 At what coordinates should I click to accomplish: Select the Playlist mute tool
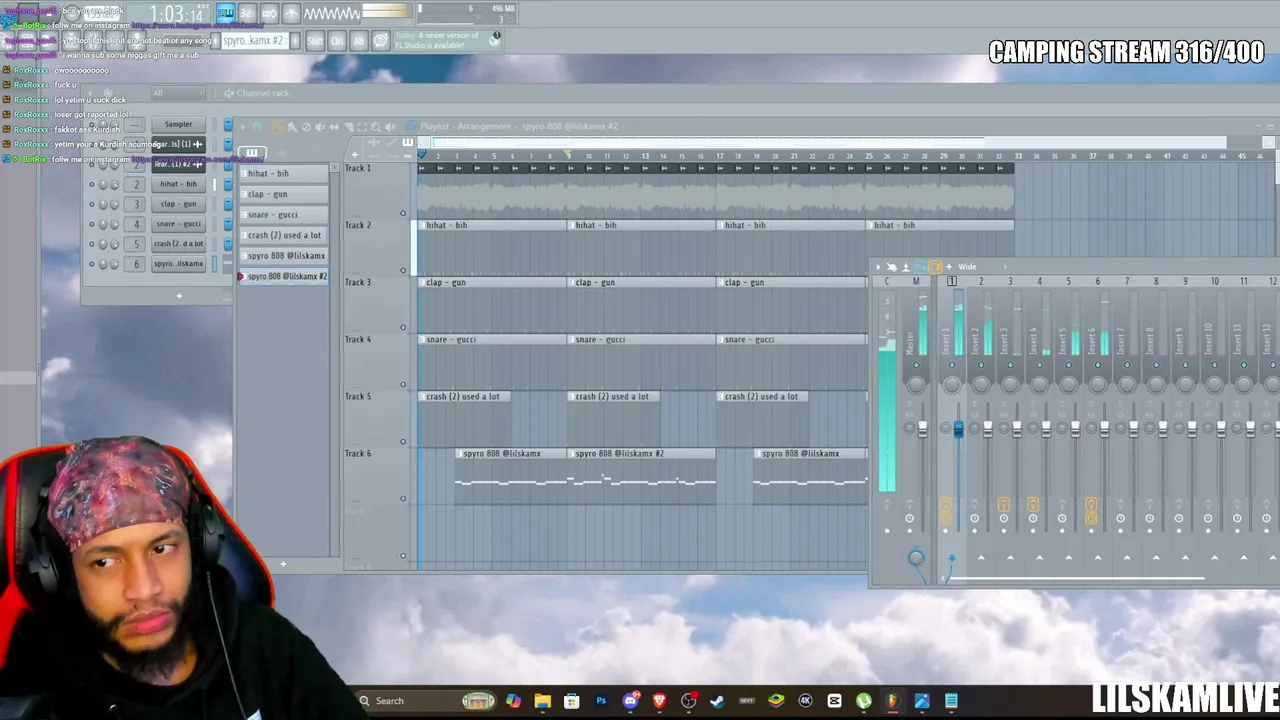[x=320, y=127]
